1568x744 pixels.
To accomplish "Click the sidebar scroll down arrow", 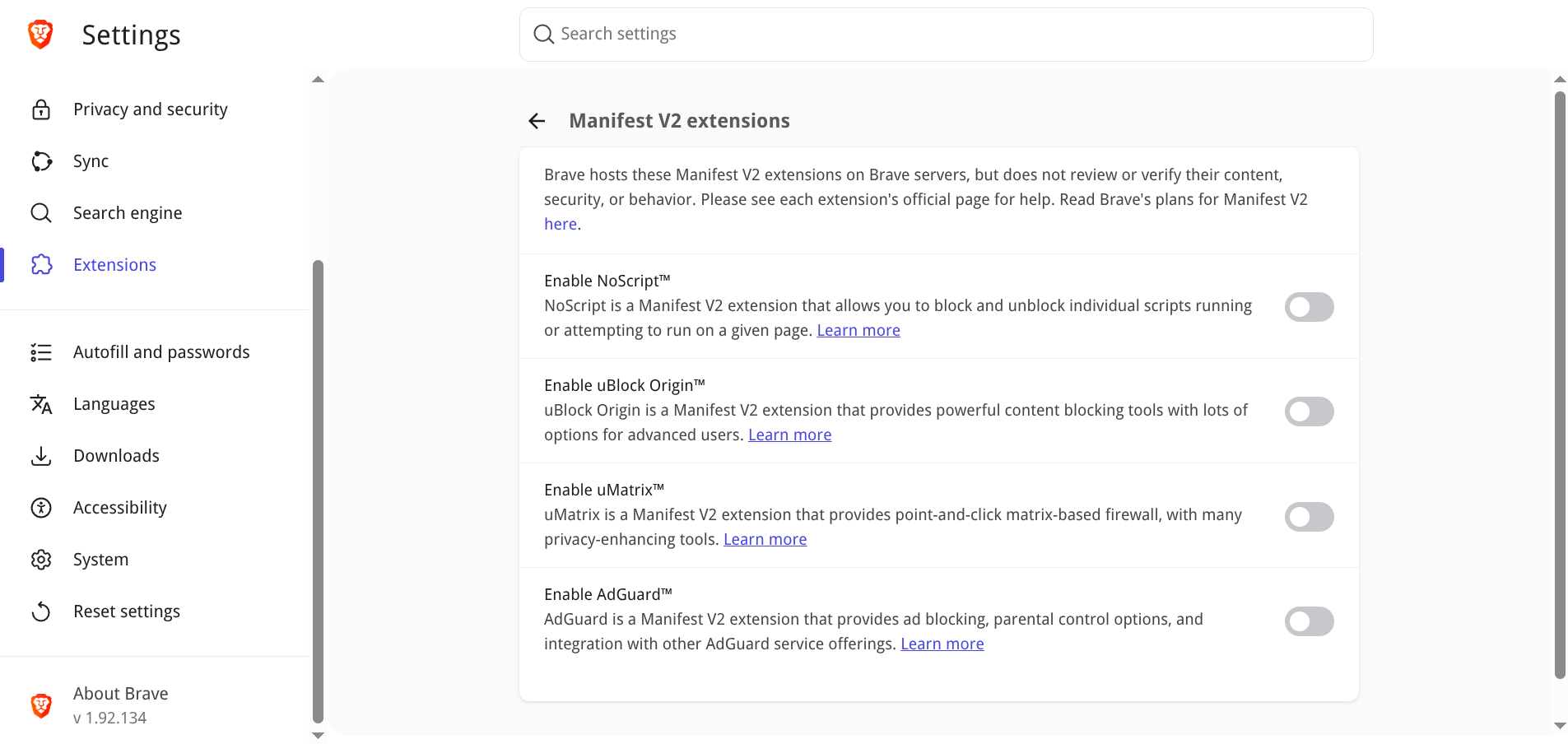I will (x=319, y=736).
